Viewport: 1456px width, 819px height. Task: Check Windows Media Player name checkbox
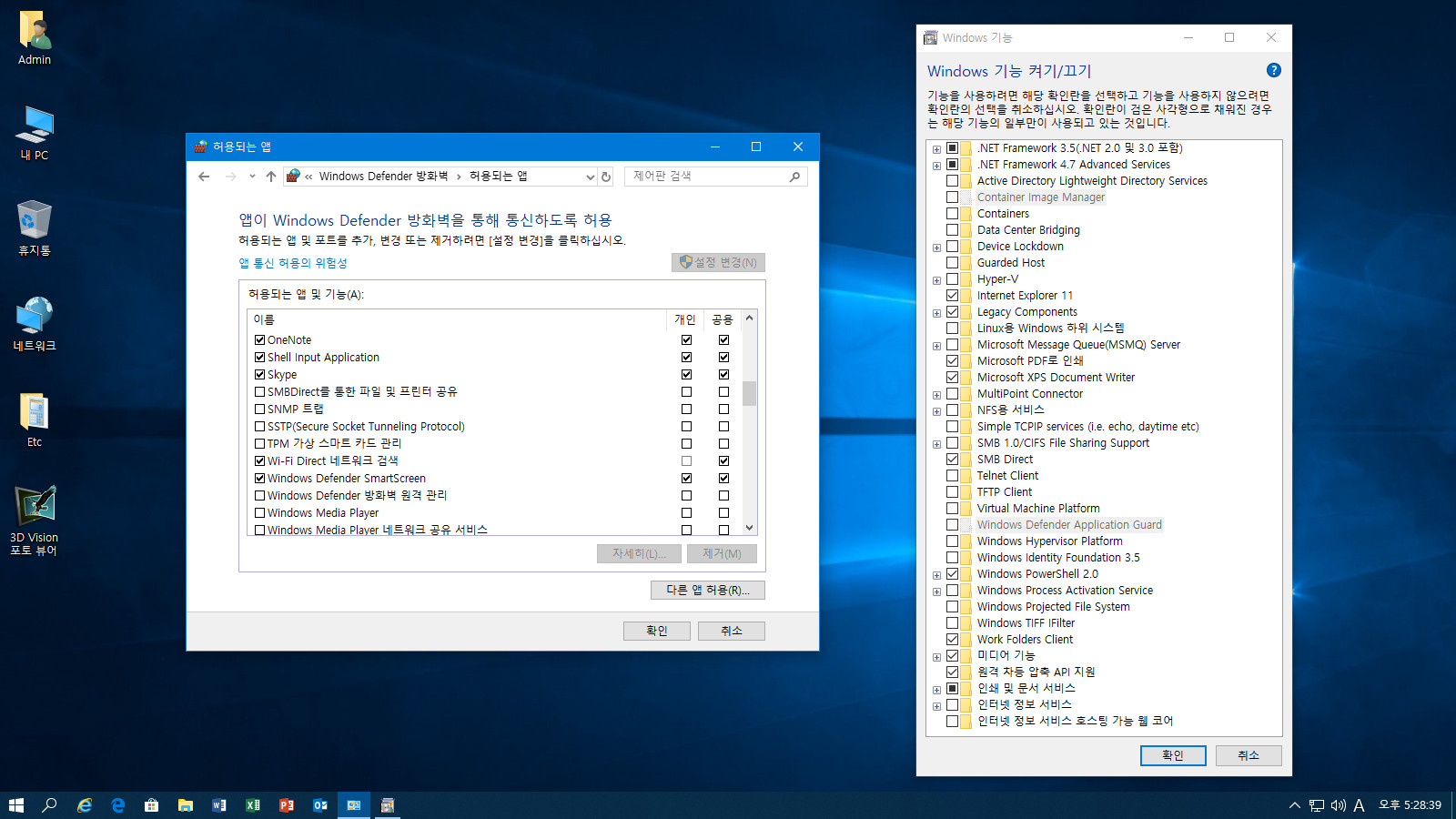tap(259, 513)
